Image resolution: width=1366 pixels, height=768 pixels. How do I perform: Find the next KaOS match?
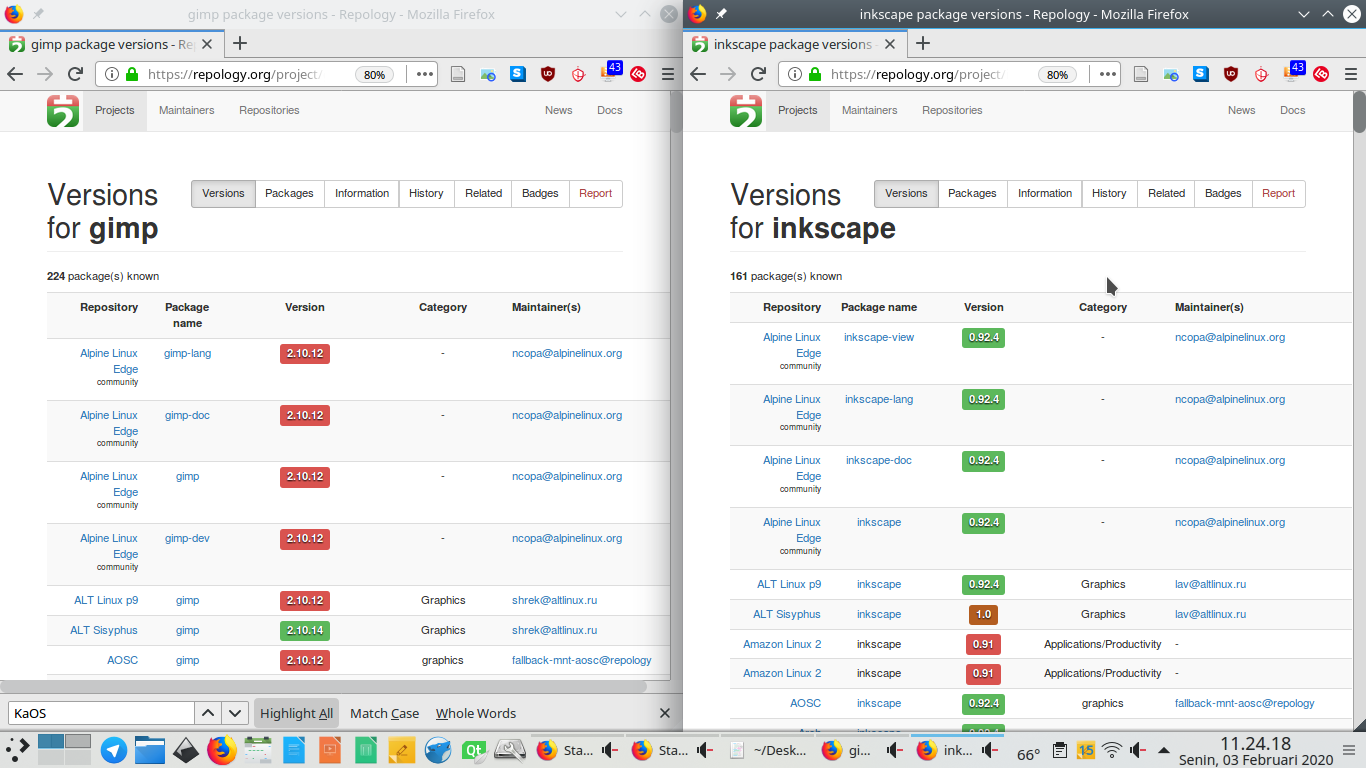coord(235,713)
